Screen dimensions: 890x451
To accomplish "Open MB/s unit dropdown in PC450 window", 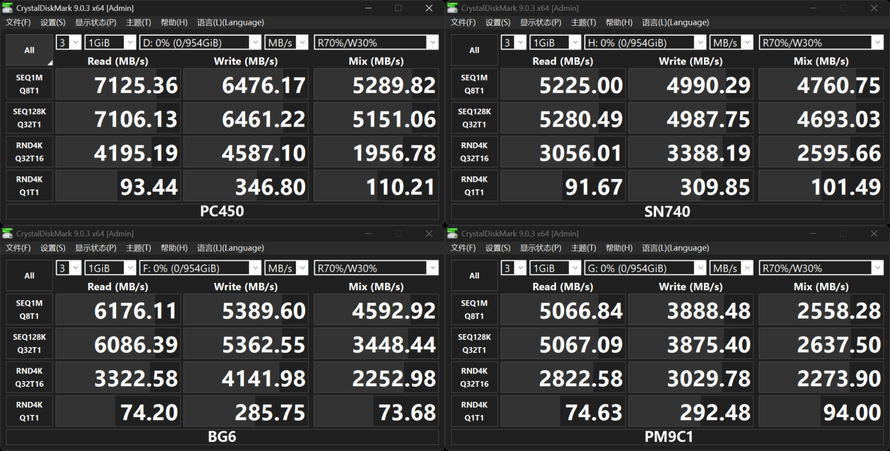I will coord(287,43).
